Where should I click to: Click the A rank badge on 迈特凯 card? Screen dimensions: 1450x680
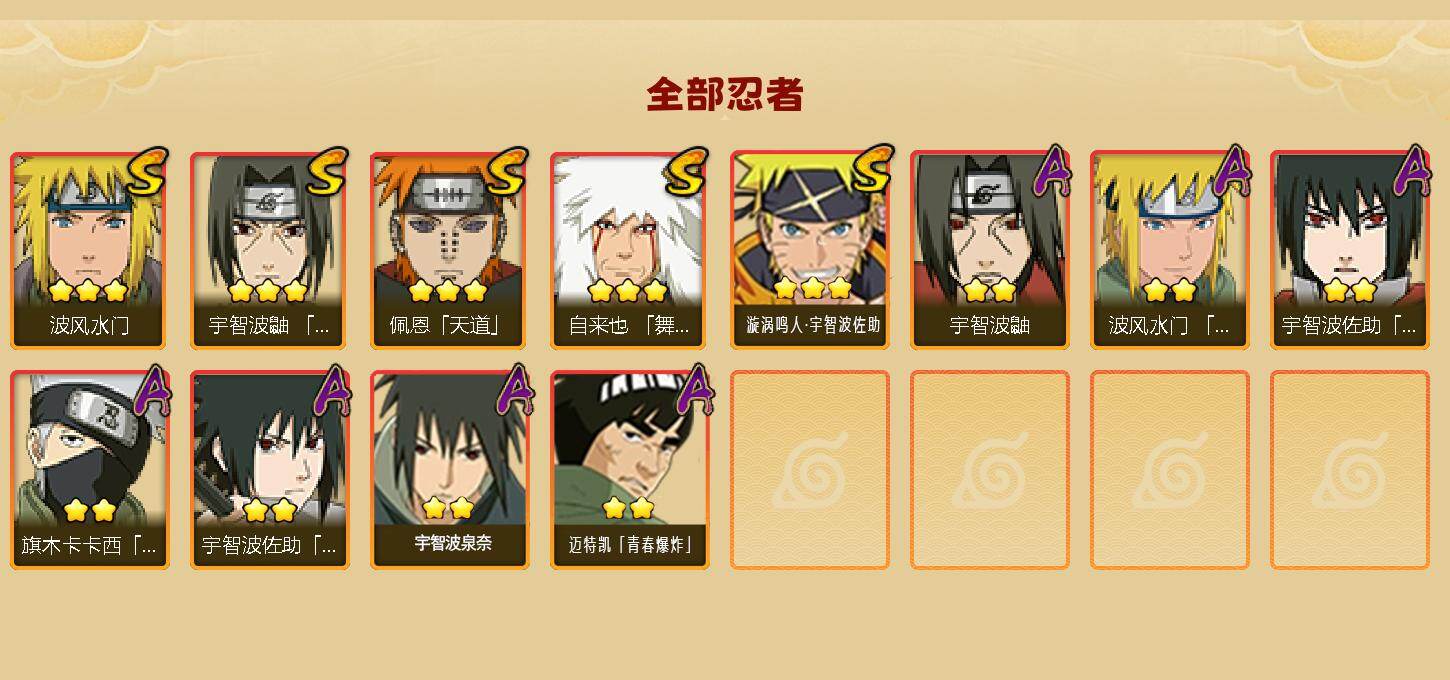[695, 390]
